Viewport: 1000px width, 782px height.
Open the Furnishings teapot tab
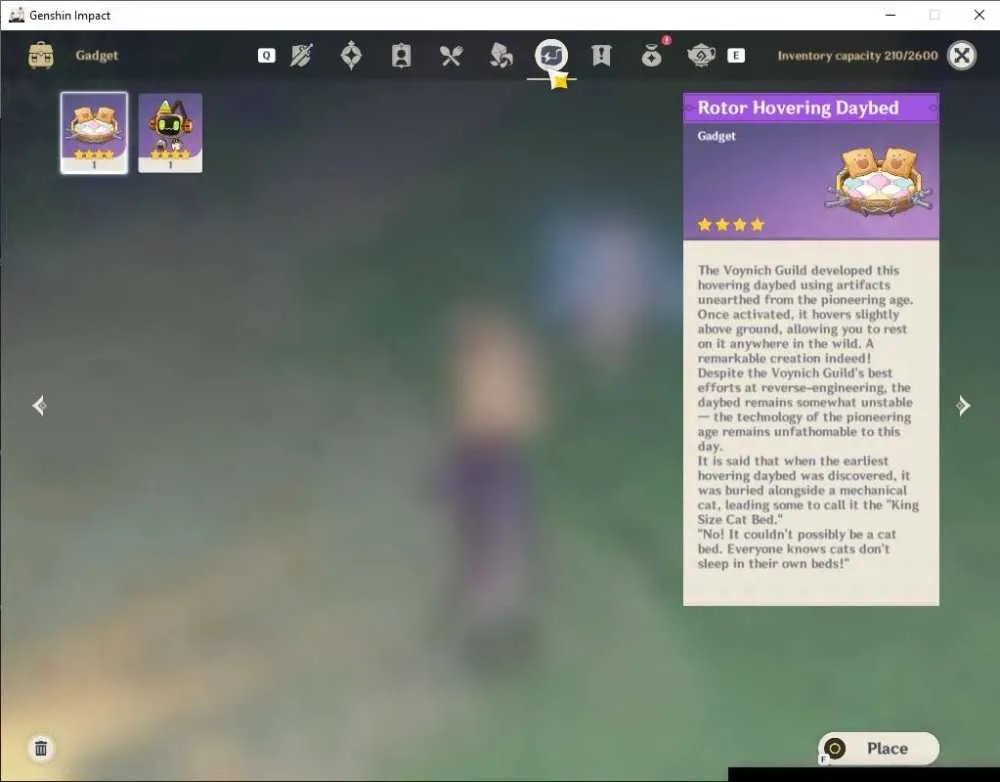701,56
